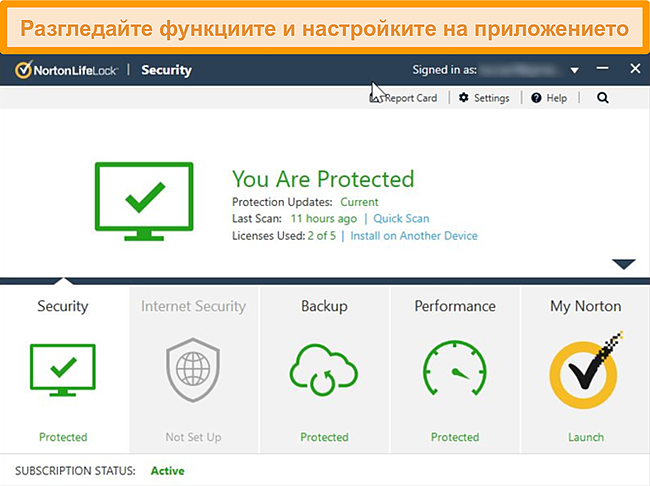The height and width of the screenshot is (486, 650).
Task: Click Not Set Up under Internet Security
Action: [x=193, y=437]
